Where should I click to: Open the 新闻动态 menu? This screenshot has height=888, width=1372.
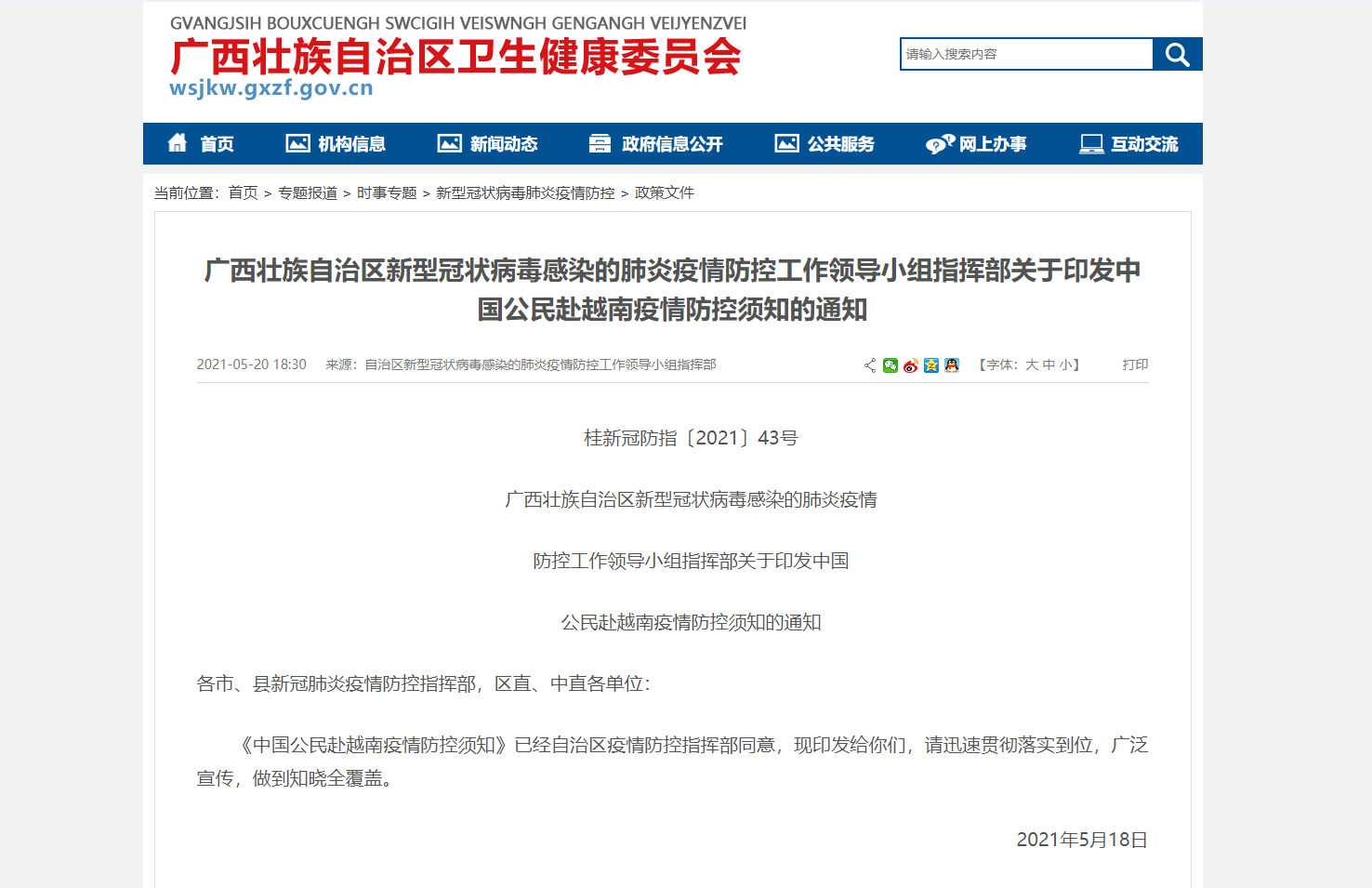[488, 144]
